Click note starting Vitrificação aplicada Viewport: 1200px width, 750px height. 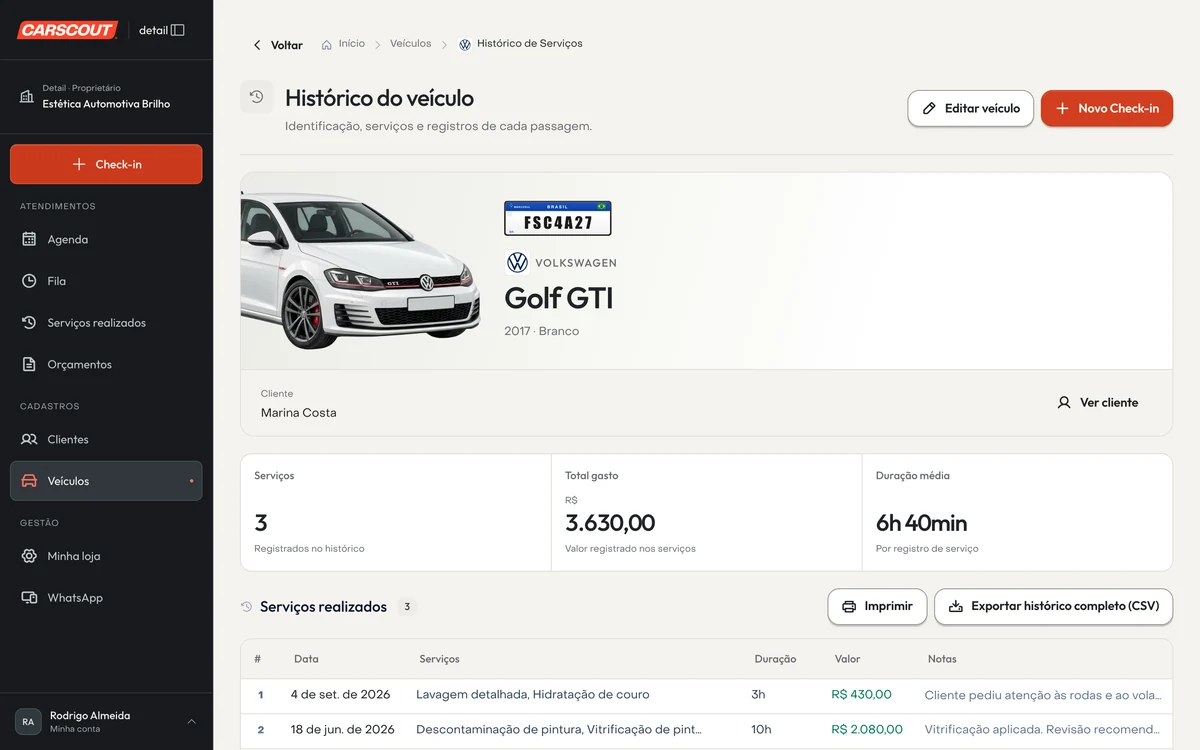coord(1042,729)
